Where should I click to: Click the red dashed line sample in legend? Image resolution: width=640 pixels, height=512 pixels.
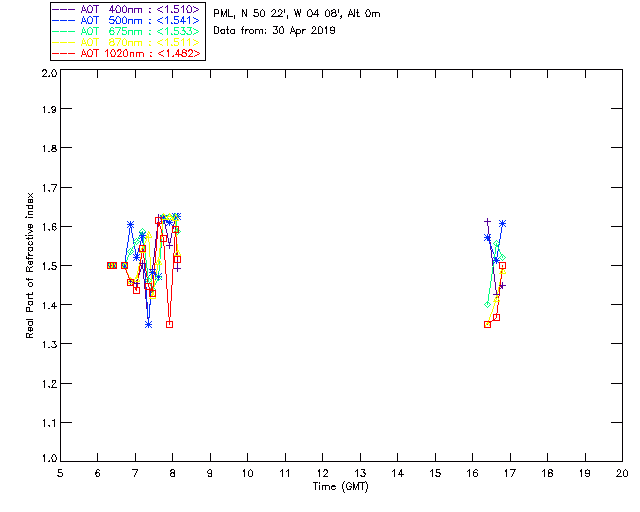tap(64, 53)
